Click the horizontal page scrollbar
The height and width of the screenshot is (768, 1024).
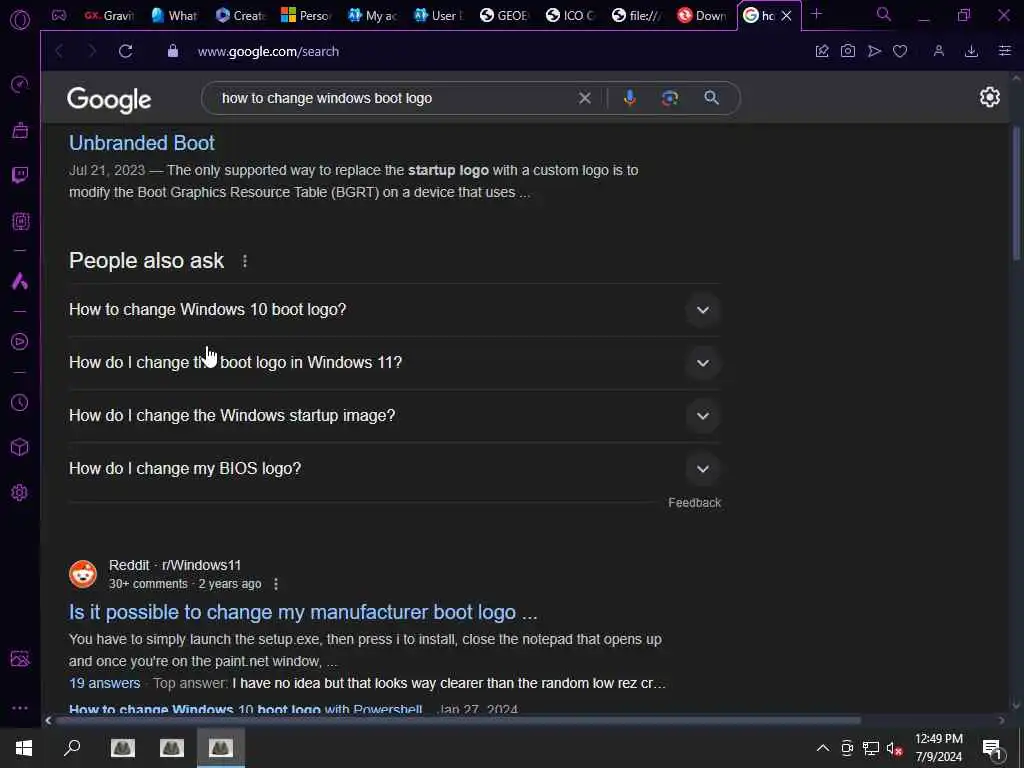[x=458, y=720]
